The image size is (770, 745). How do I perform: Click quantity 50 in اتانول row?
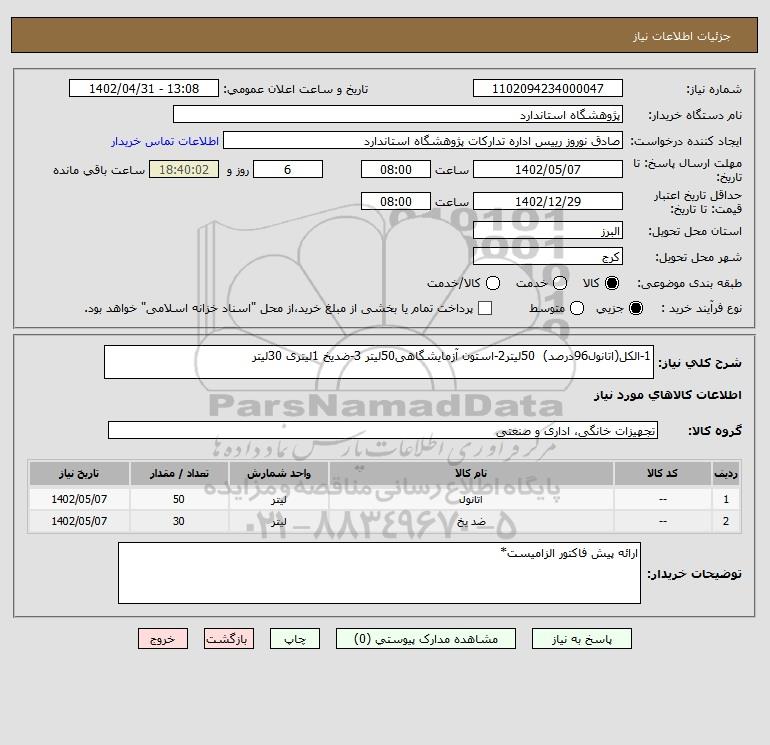179,499
